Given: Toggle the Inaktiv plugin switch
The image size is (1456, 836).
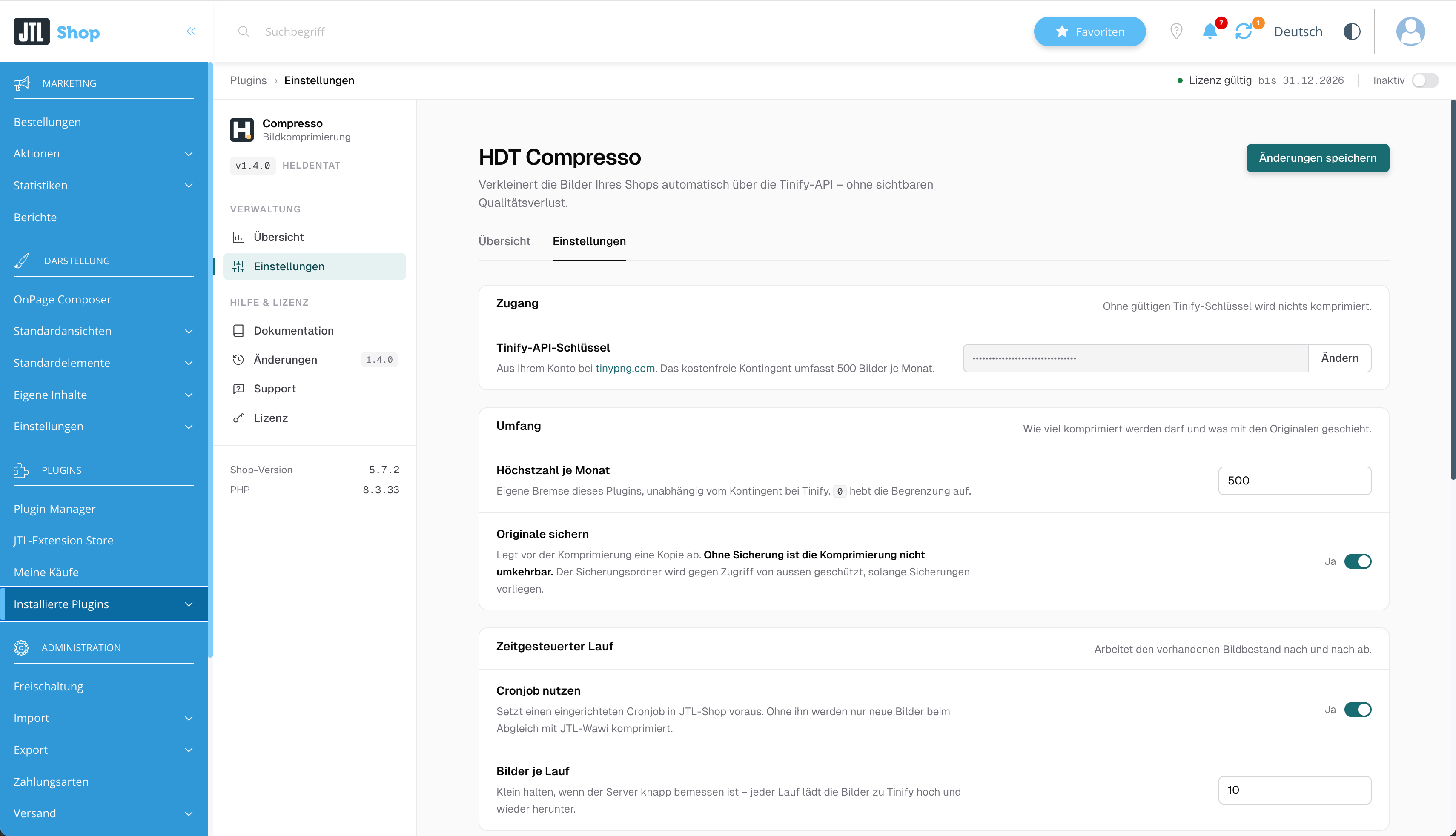Looking at the screenshot, I should (x=1425, y=80).
